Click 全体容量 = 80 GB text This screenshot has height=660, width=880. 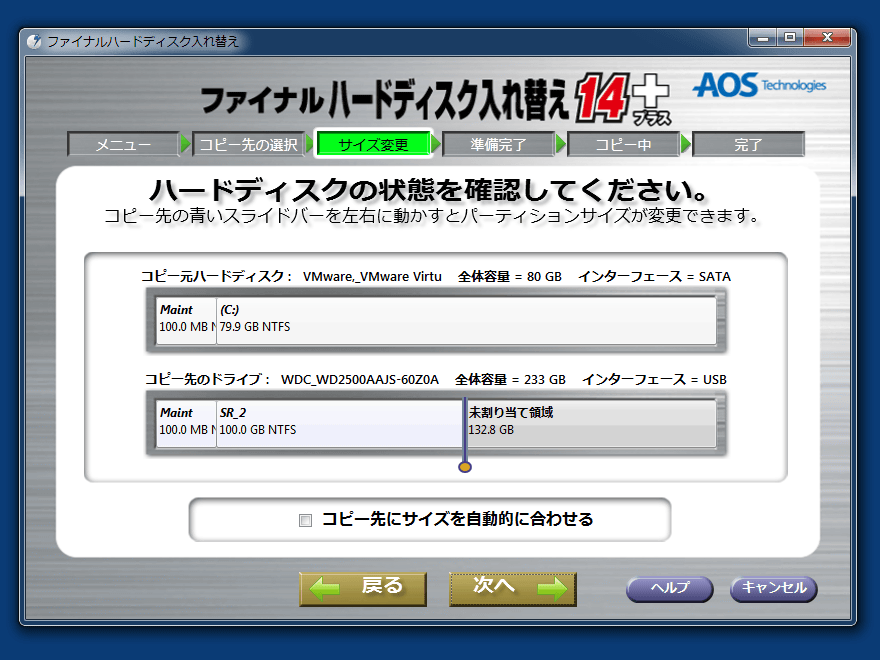point(510,277)
